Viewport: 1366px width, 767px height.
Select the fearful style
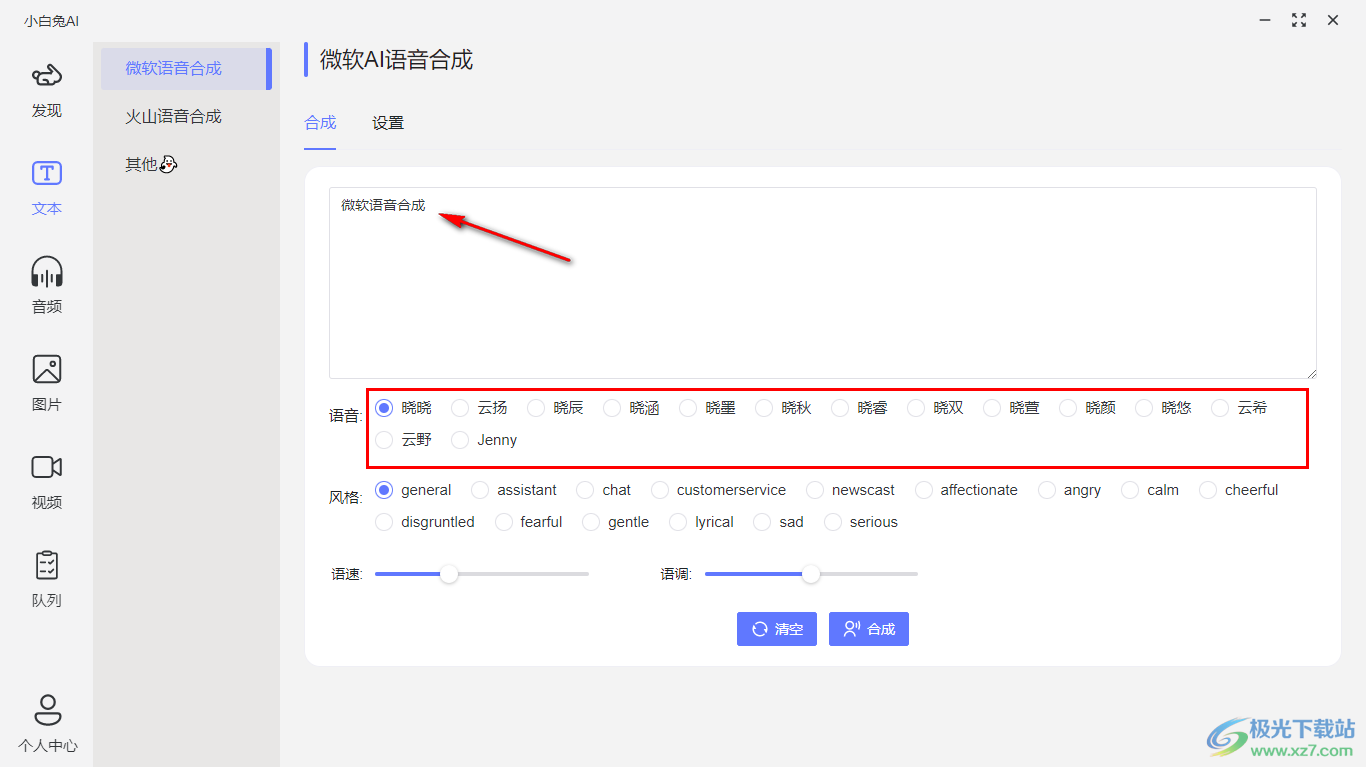529,522
